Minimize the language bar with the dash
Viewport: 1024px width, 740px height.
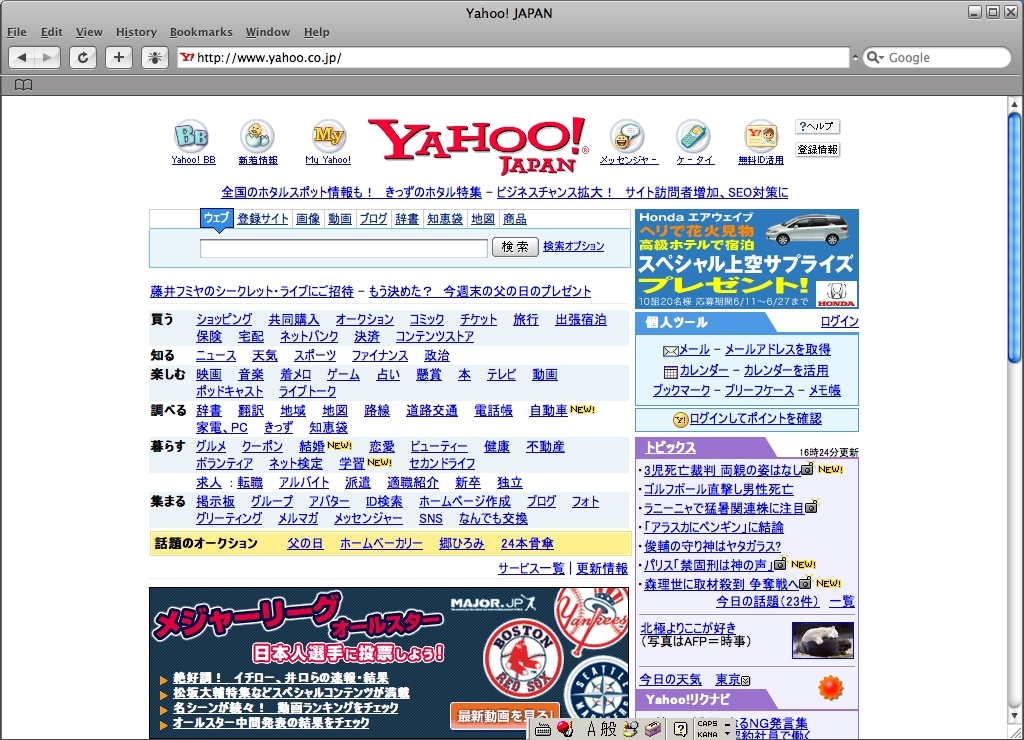coord(728,724)
